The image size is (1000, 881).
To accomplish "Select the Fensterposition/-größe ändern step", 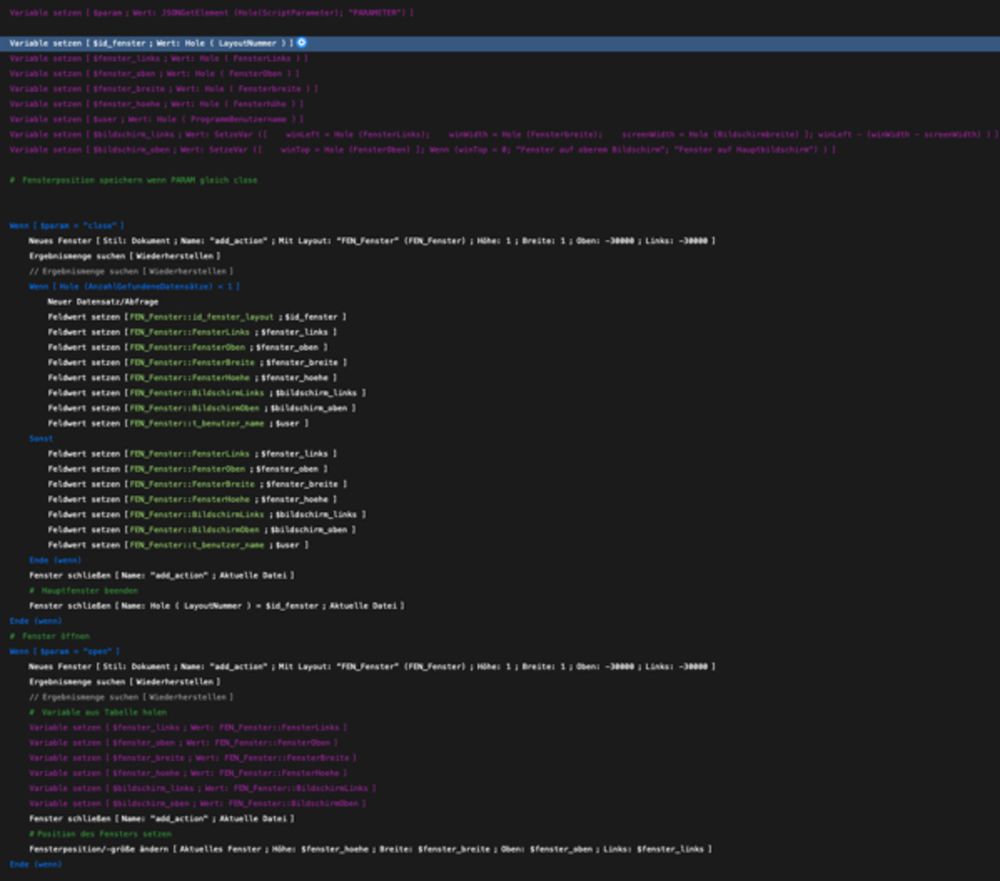I will click(371, 850).
